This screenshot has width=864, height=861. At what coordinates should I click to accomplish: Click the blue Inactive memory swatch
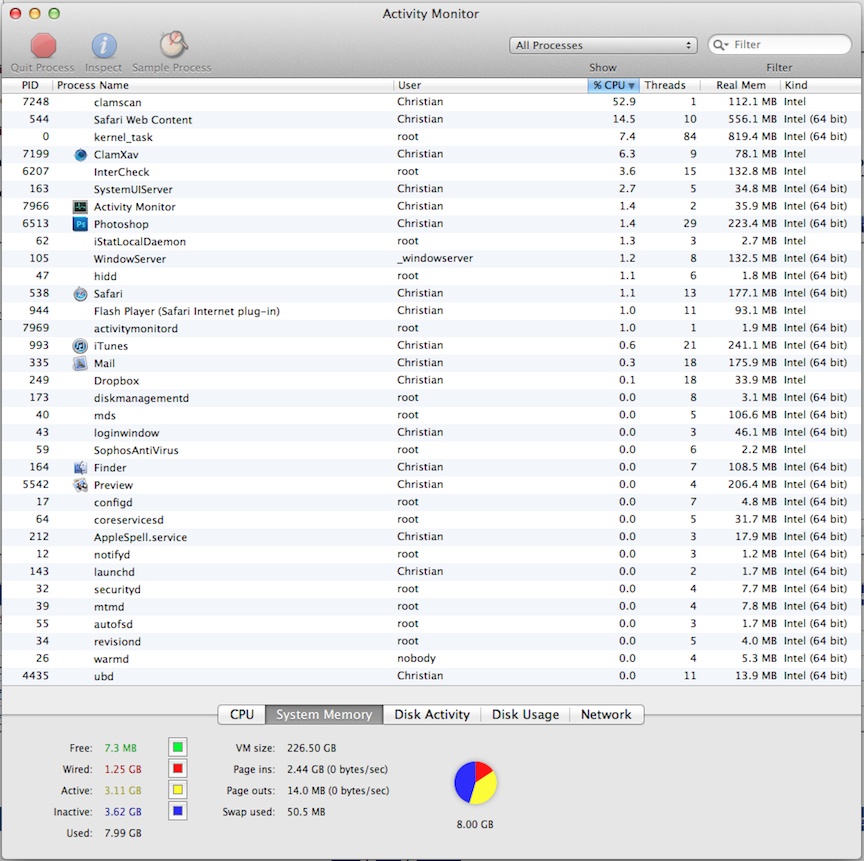pos(177,811)
